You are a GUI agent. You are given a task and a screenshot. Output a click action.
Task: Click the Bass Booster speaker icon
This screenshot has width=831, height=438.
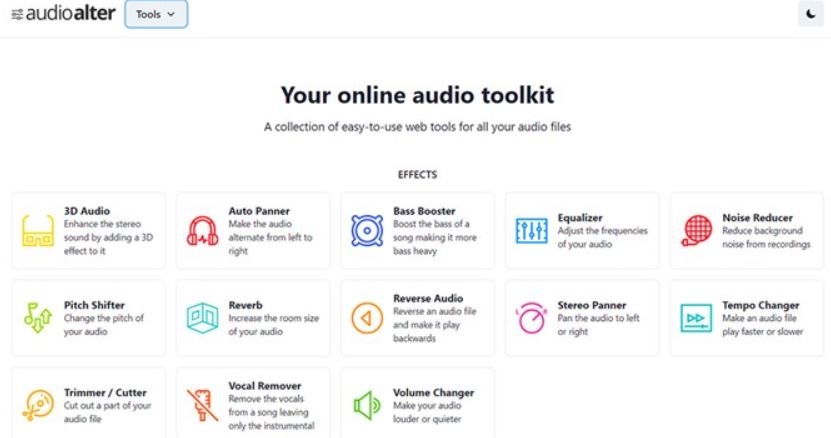tap(367, 231)
